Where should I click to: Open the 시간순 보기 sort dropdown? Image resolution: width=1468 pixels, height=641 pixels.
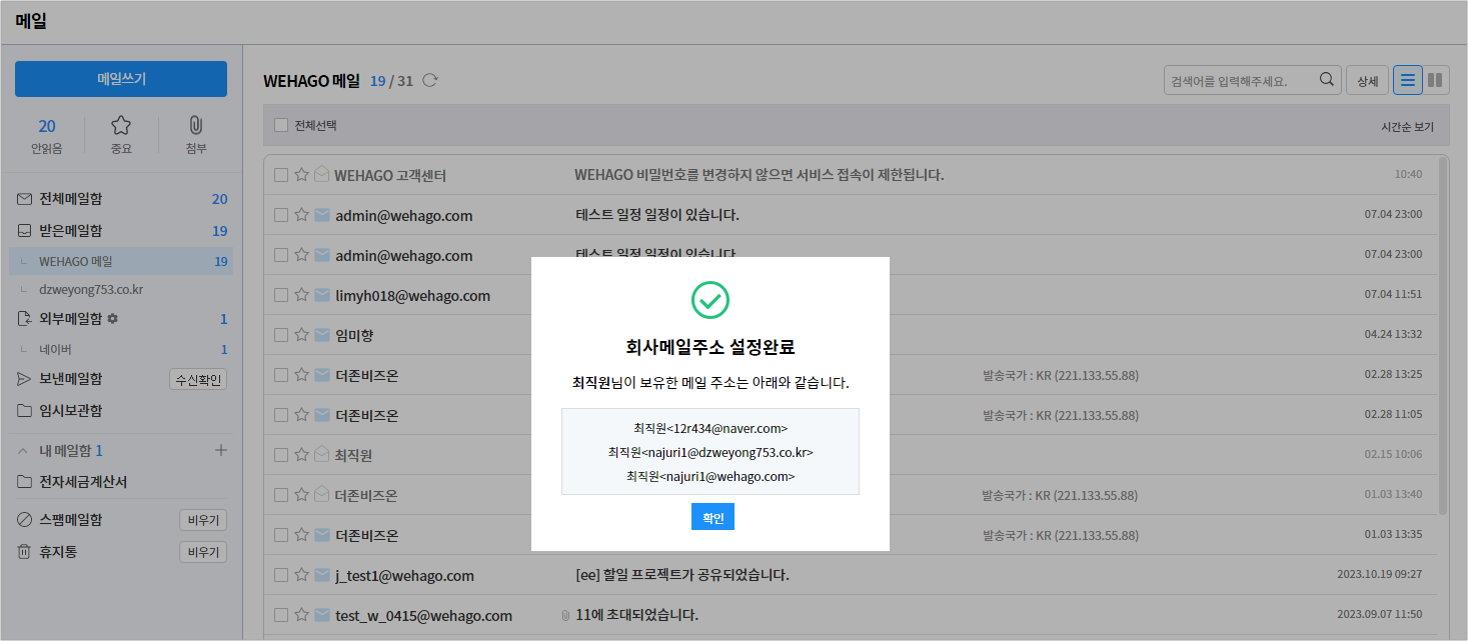pos(1406,127)
